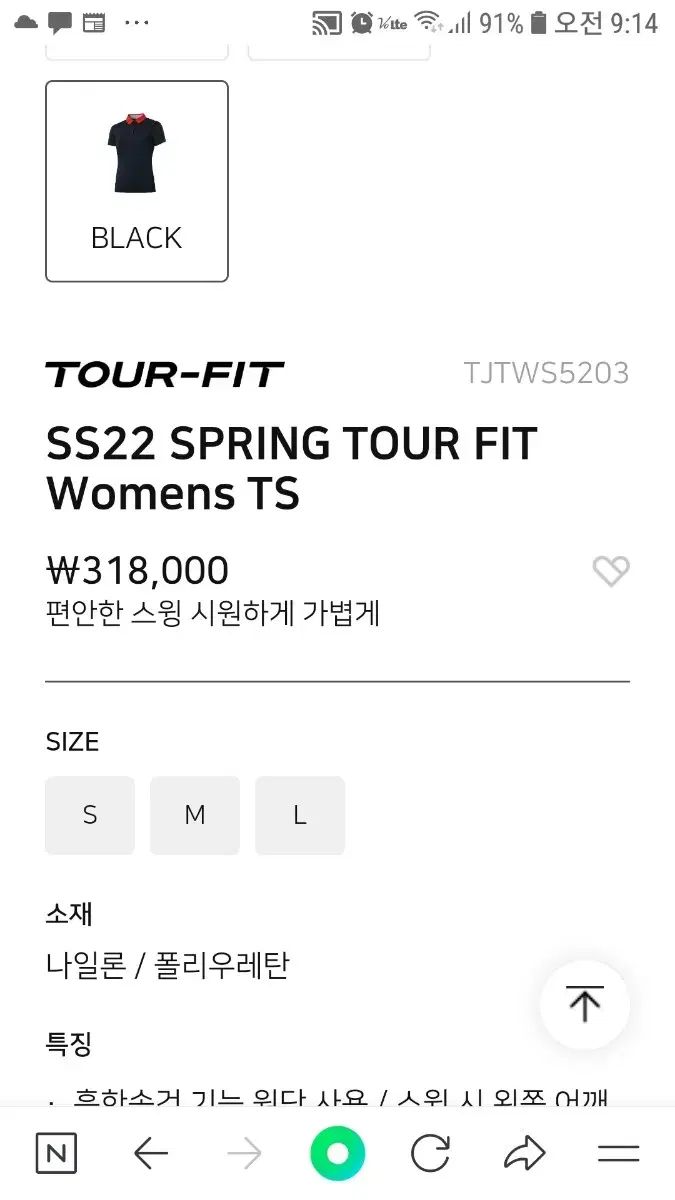Open the browser hamburger menu
The height and width of the screenshot is (1200, 675).
coord(618,1154)
